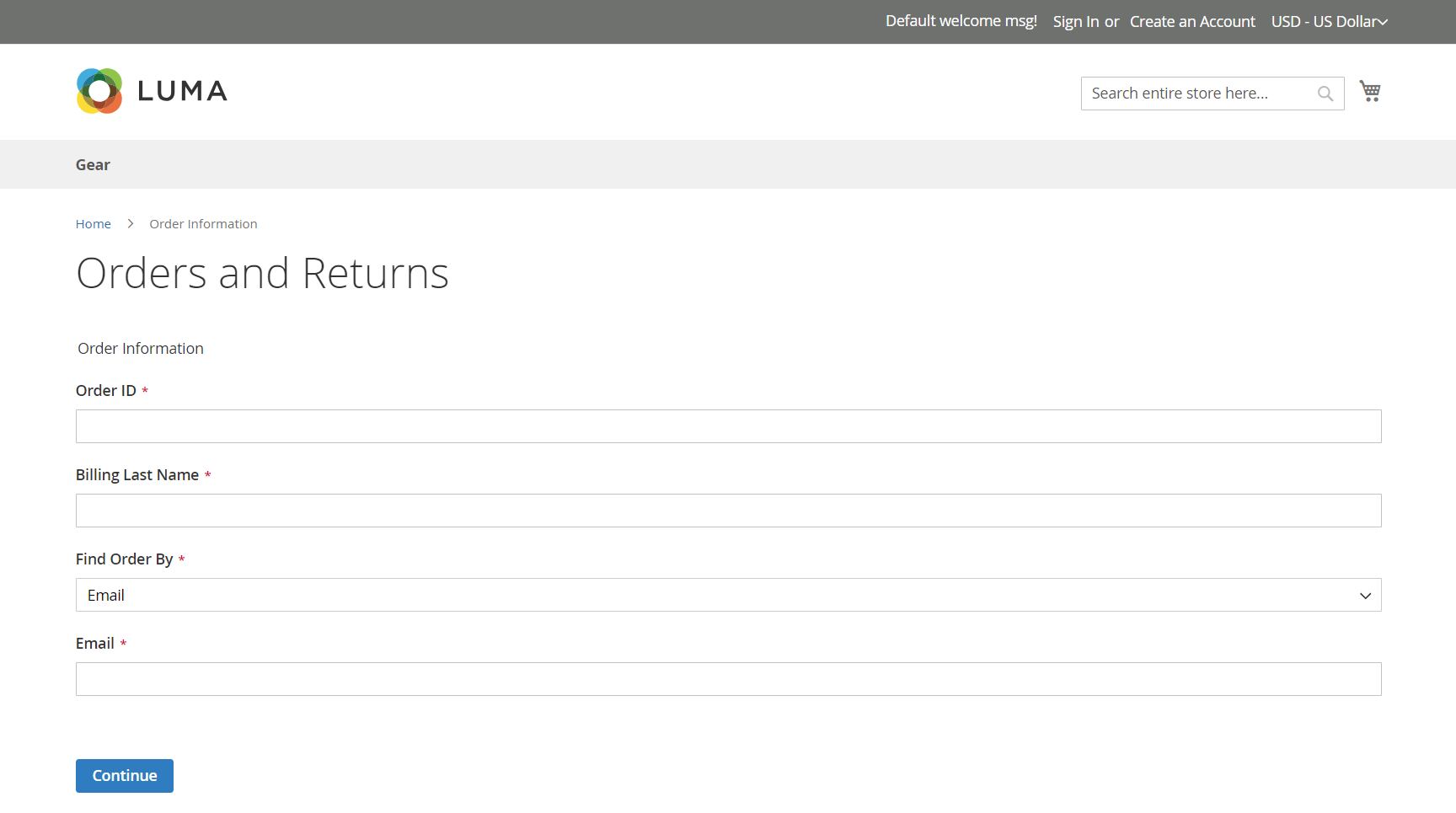Click the Find Order By dropdown arrow
Image resolution: width=1456 pixels, height=813 pixels.
point(1365,596)
